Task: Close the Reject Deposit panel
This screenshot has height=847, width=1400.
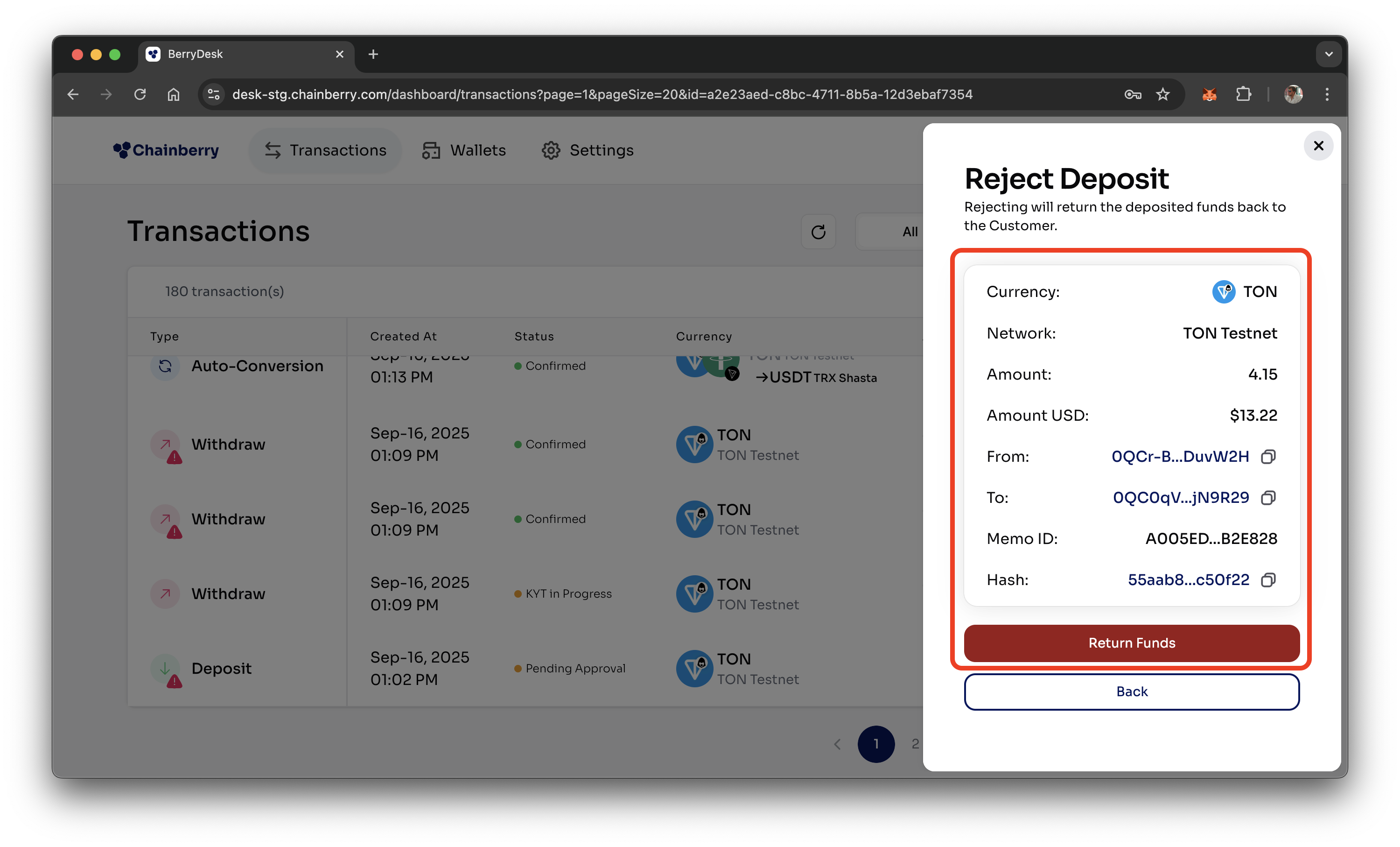Action: [1318, 146]
